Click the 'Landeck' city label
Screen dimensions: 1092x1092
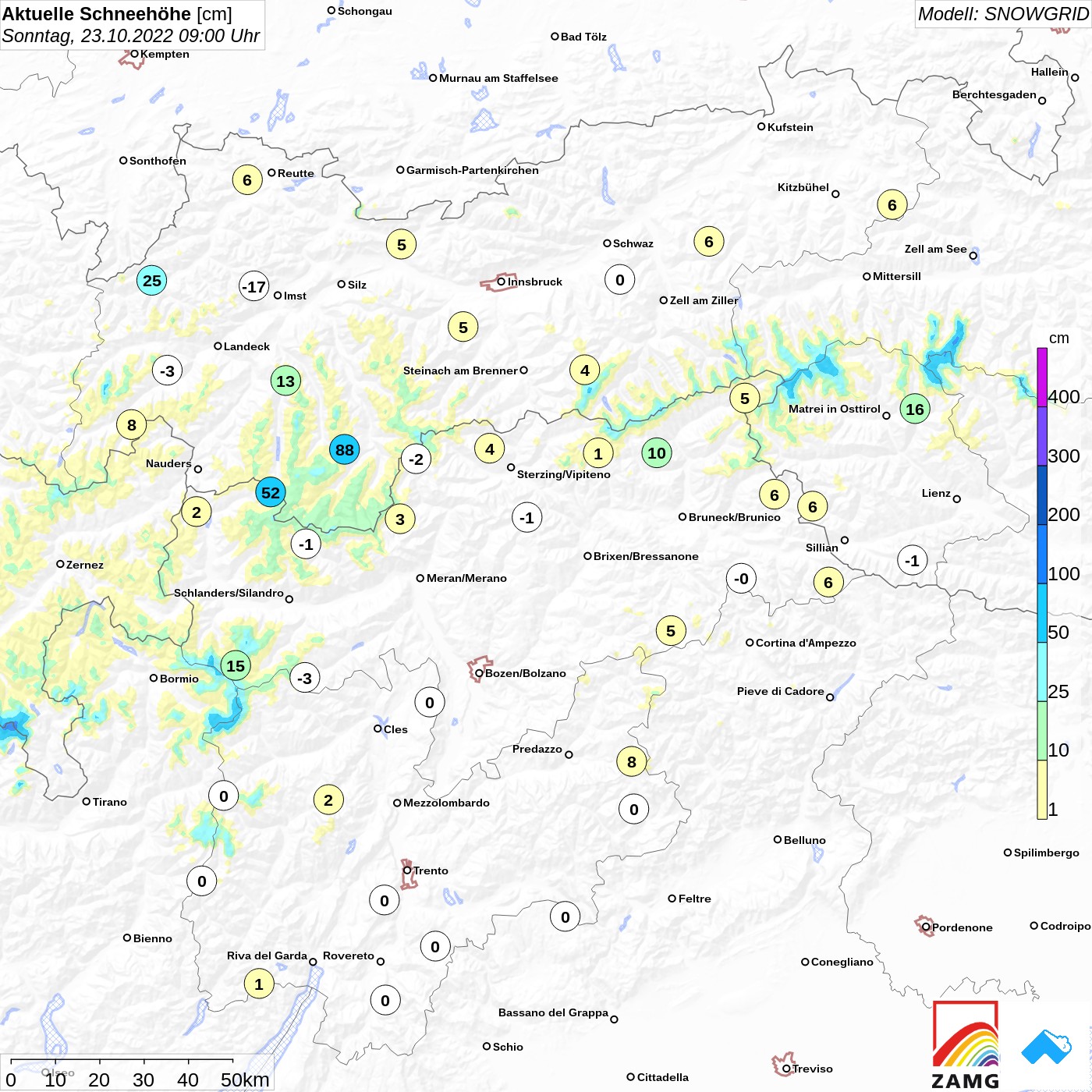coord(246,346)
